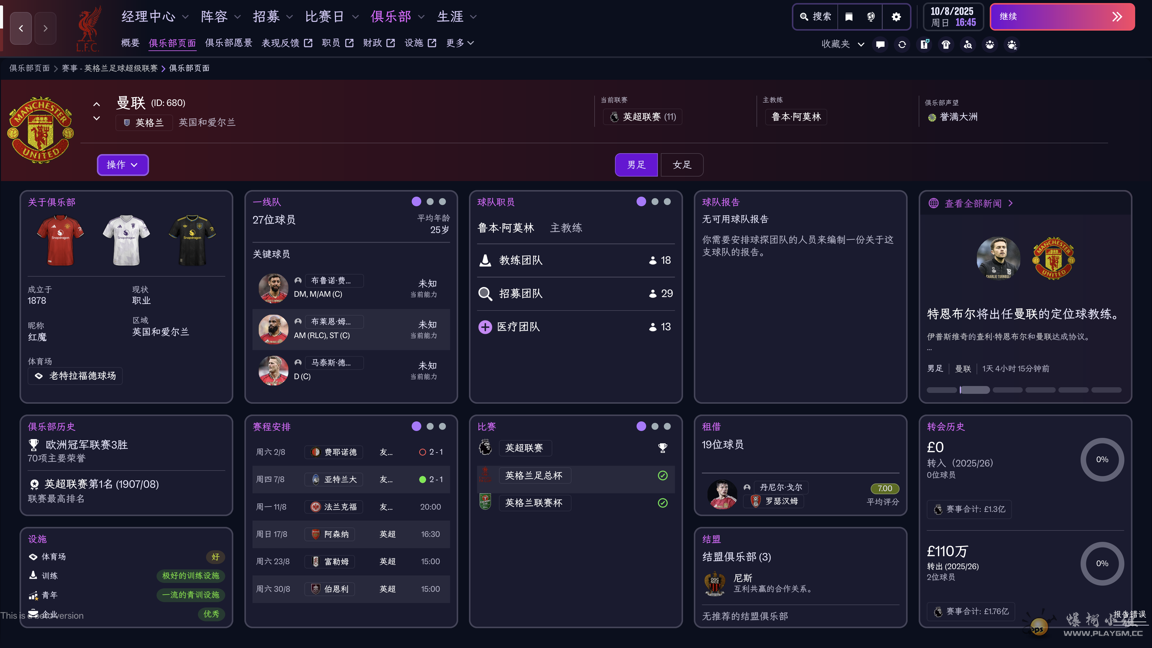Screen dimensions: 1152x648
Task: Click the settings gear icon
Action: point(896,17)
